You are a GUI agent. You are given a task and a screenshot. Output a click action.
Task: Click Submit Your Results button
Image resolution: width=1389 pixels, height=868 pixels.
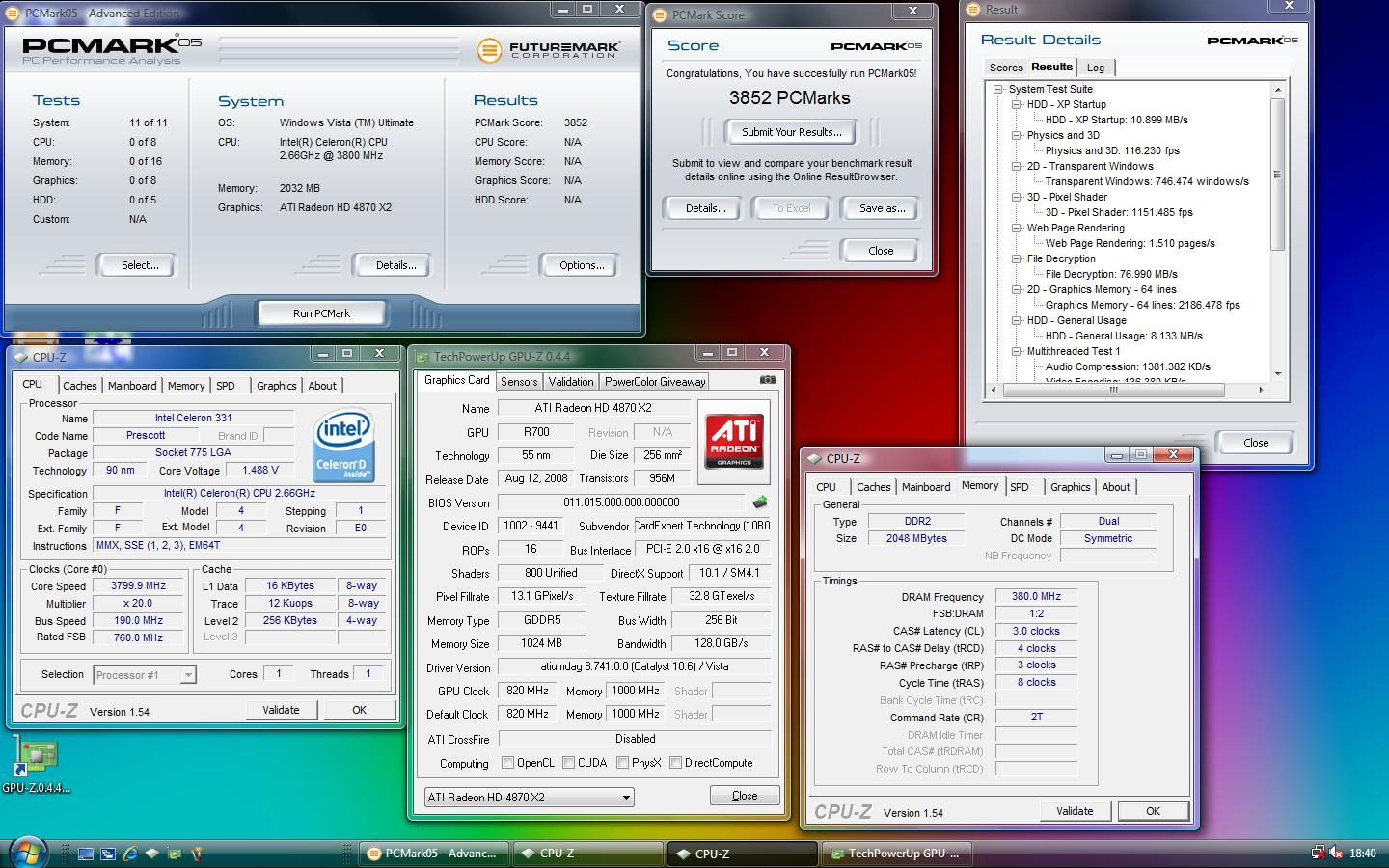coord(791,132)
